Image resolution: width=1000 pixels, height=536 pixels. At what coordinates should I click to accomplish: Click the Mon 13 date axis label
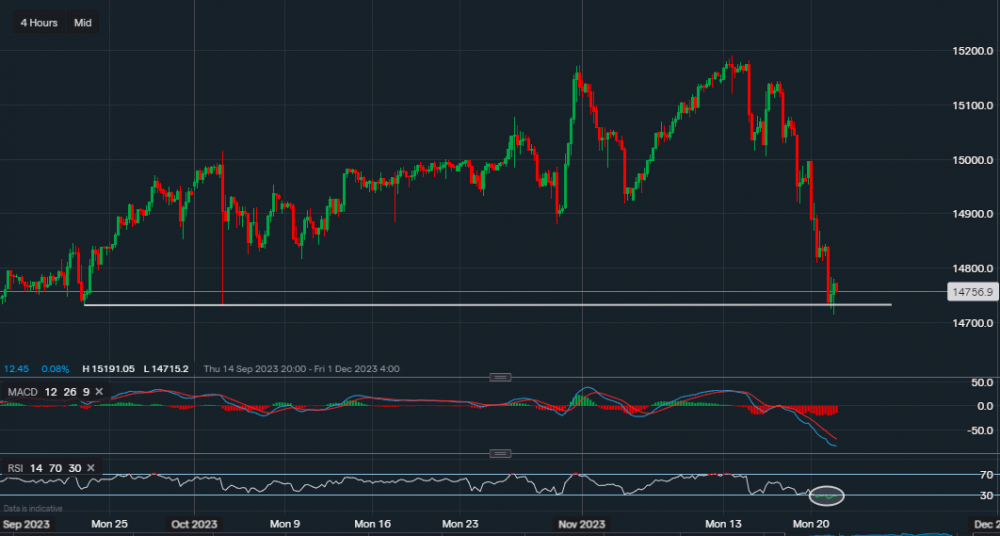click(x=724, y=523)
